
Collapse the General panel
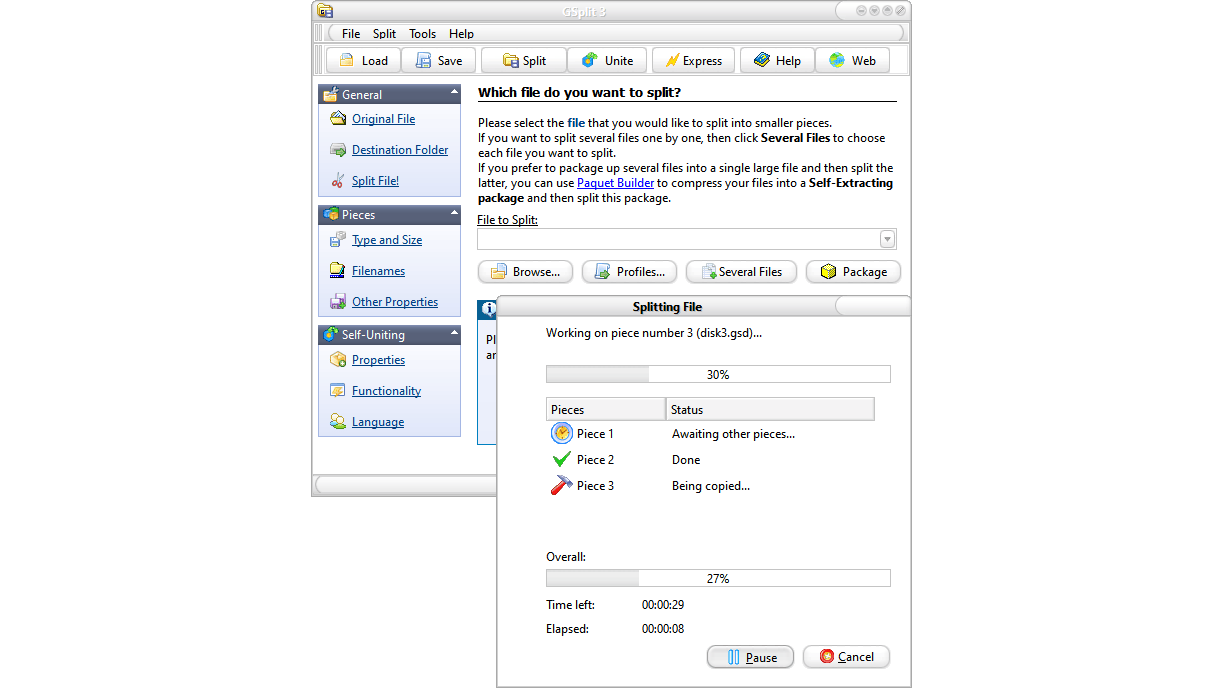pyautogui.click(x=454, y=92)
